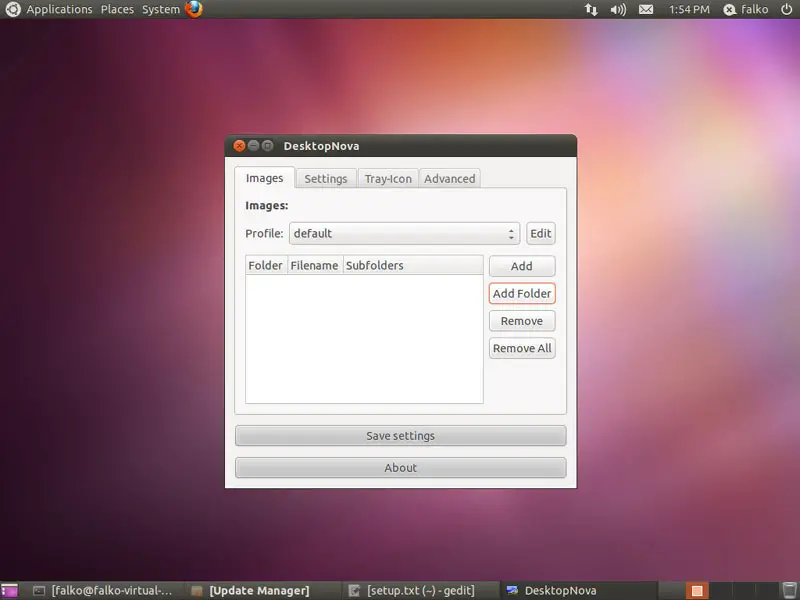
Task: Switch to the falko terminal taskbar entry
Action: coord(104,591)
